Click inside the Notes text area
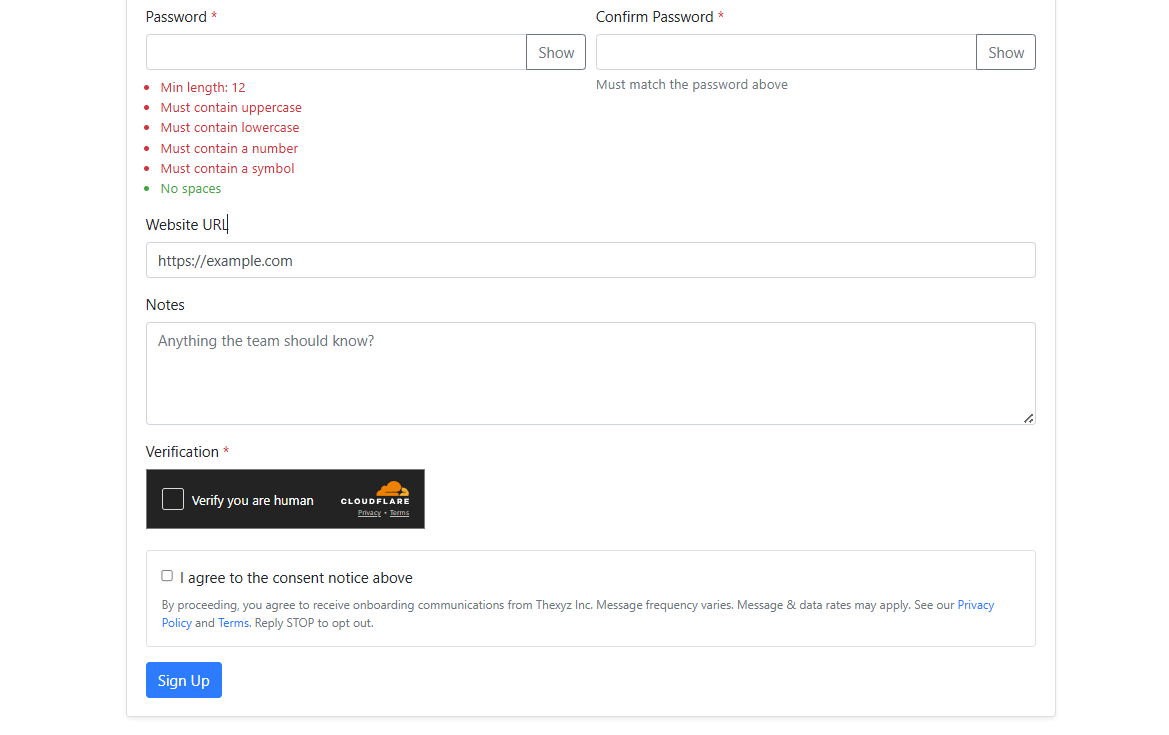 (590, 373)
